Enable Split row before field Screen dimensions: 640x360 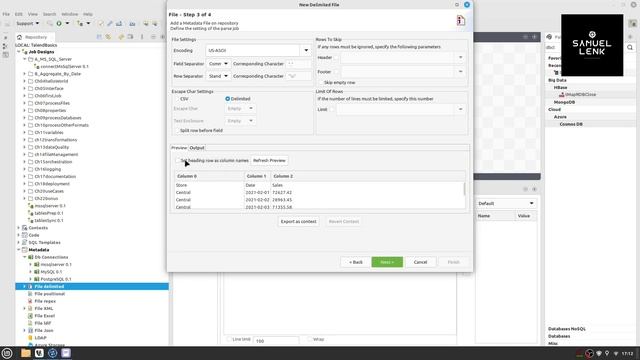[x=177, y=131]
